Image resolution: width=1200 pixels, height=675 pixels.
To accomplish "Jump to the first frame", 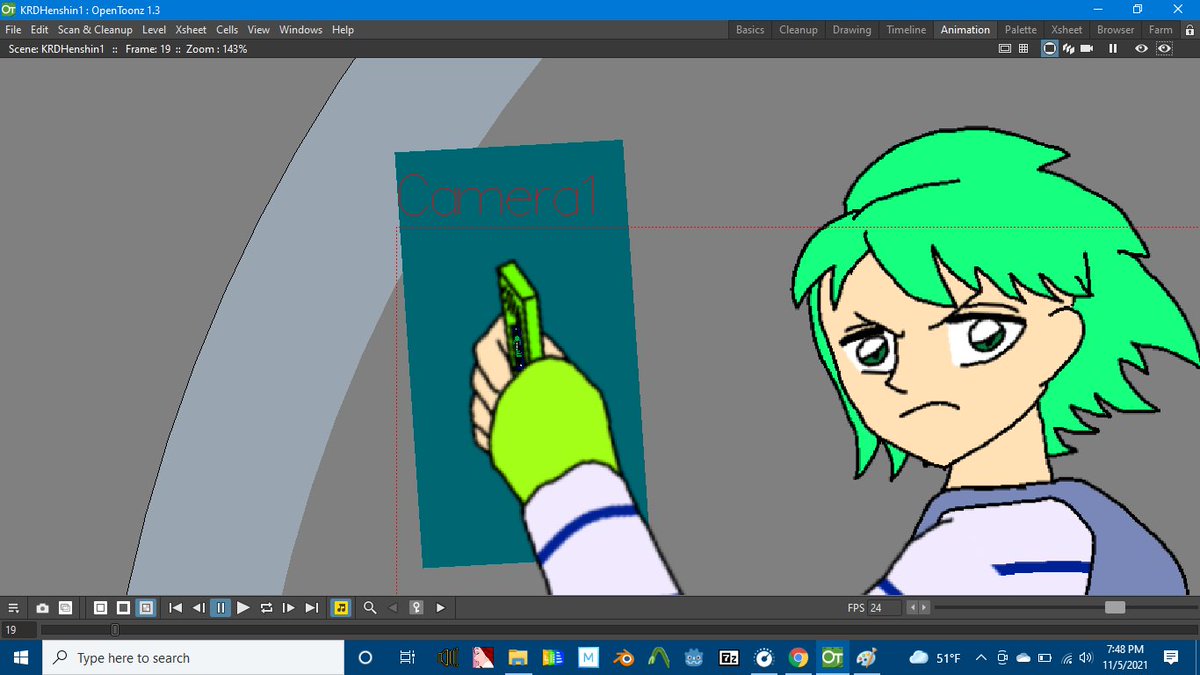I will 176,607.
